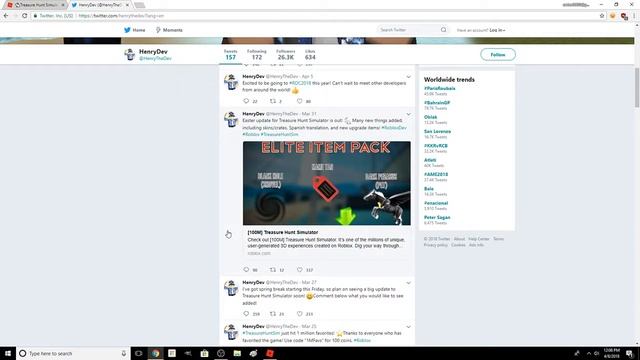Open the File Explorer taskbar icon
This screenshot has width=640, height=360.
coord(237,353)
